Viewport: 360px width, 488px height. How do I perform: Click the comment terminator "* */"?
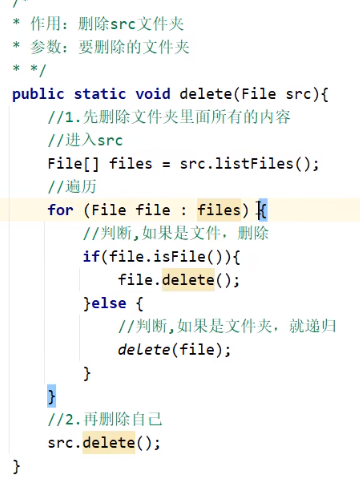point(29,70)
